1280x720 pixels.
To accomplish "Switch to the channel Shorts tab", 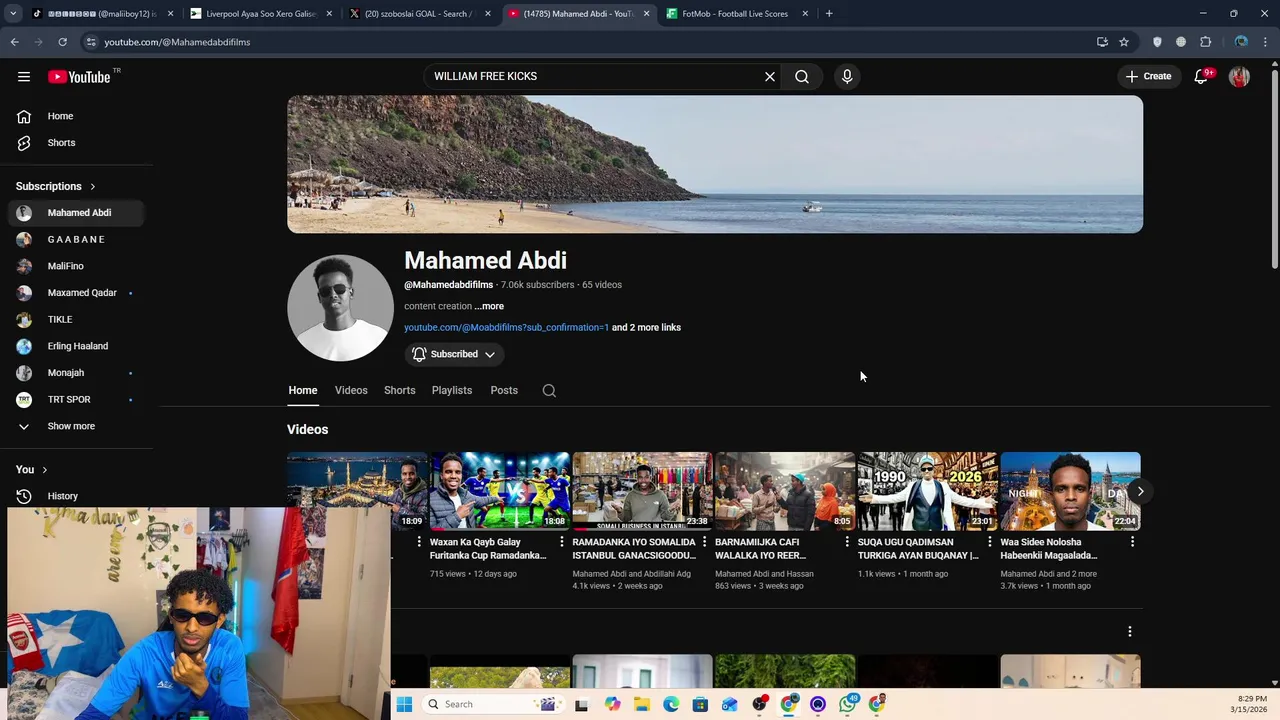I will pos(399,390).
